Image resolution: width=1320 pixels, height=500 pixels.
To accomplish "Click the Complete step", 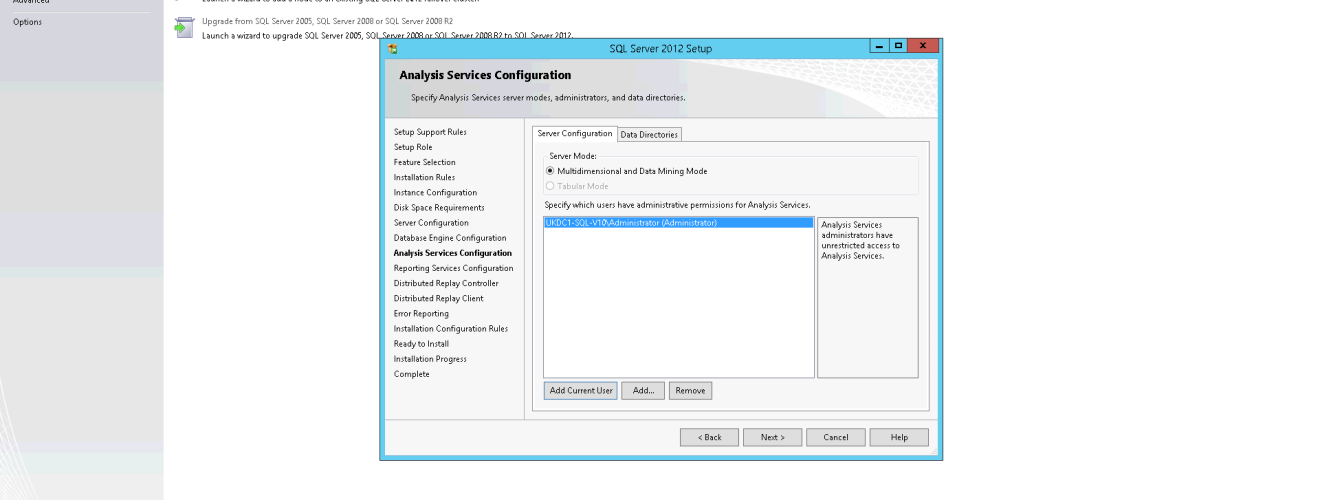I will click(412, 374).
